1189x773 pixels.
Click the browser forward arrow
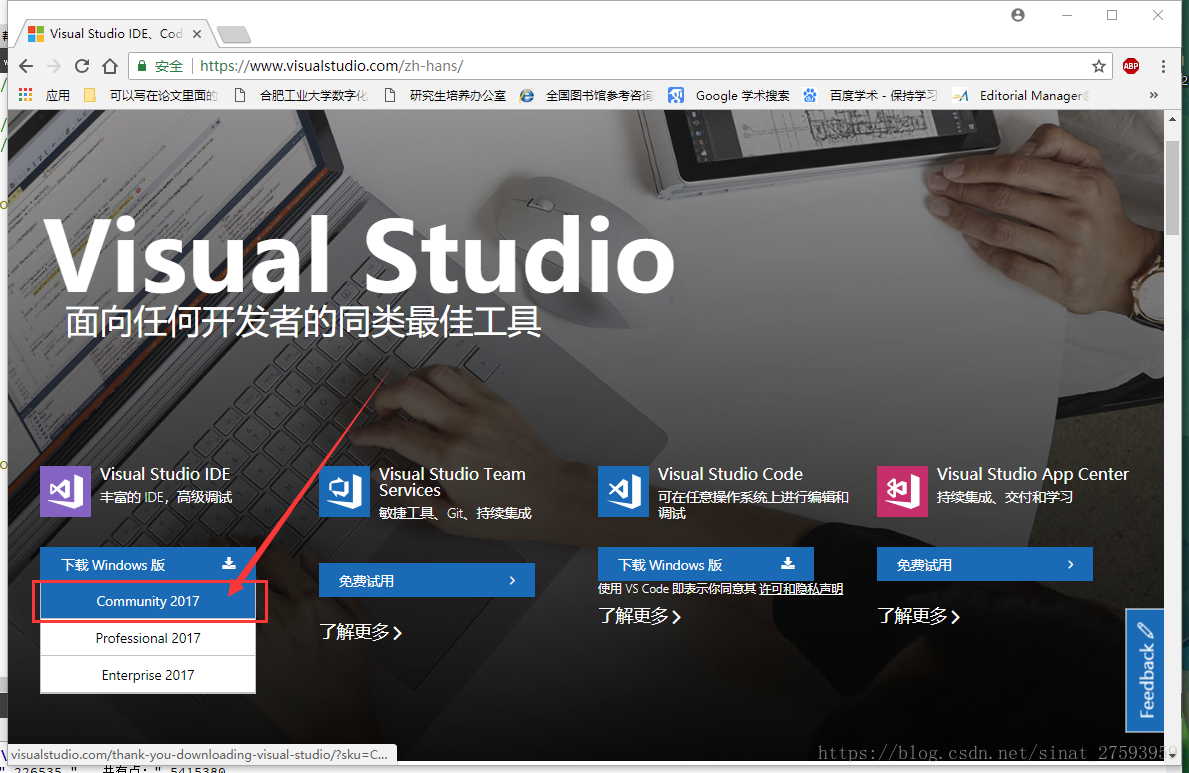[54, 66]
